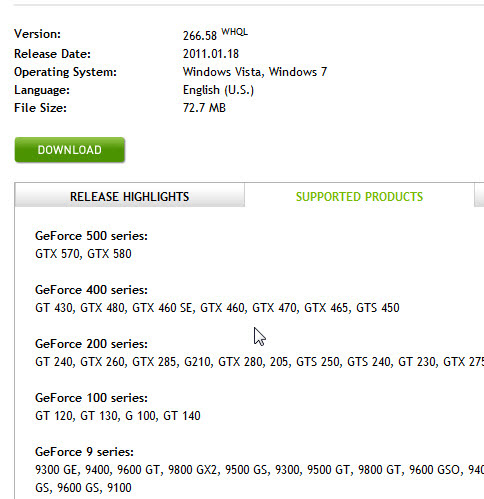Click the GeForce 100 series heading

91,398
